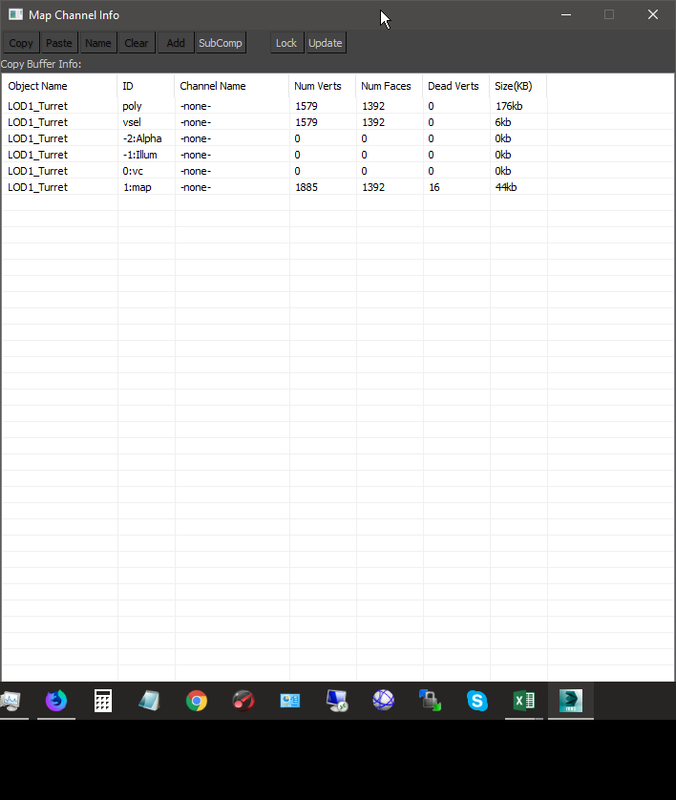The image size is (676, 800).
Task: Click the Update button
Action: tap(326, 43)
